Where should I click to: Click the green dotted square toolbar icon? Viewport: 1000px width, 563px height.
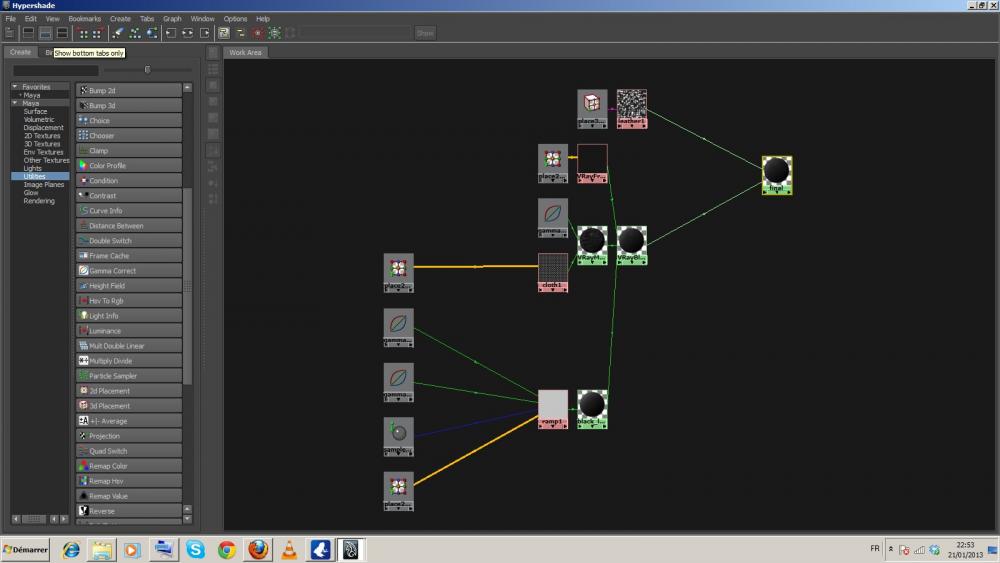(x=274, y=33)
